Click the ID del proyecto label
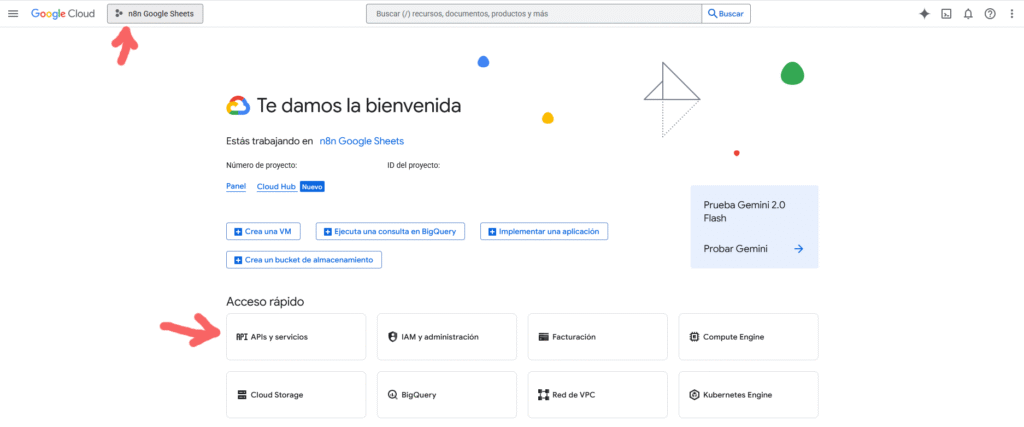The height and width of the screenshot is (427, 1024). tap(413, 165)
